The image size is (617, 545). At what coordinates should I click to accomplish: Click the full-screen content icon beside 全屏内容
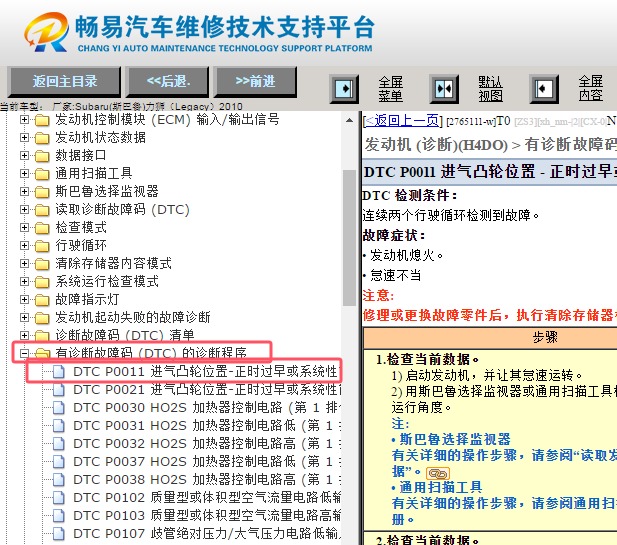pyautogui.click(x=544, y=89)
